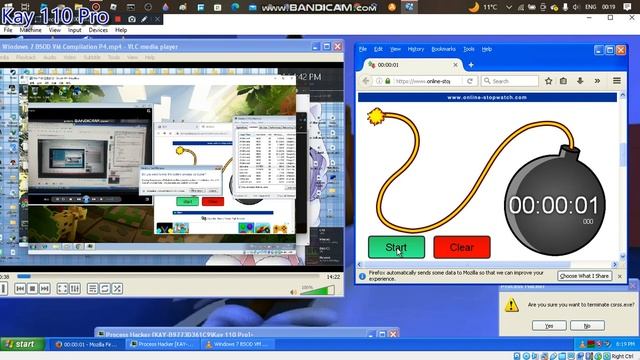Switch to Windows 7 BSOD VM taskbar item
640x360 pixels.
click(x=239, y=344)
